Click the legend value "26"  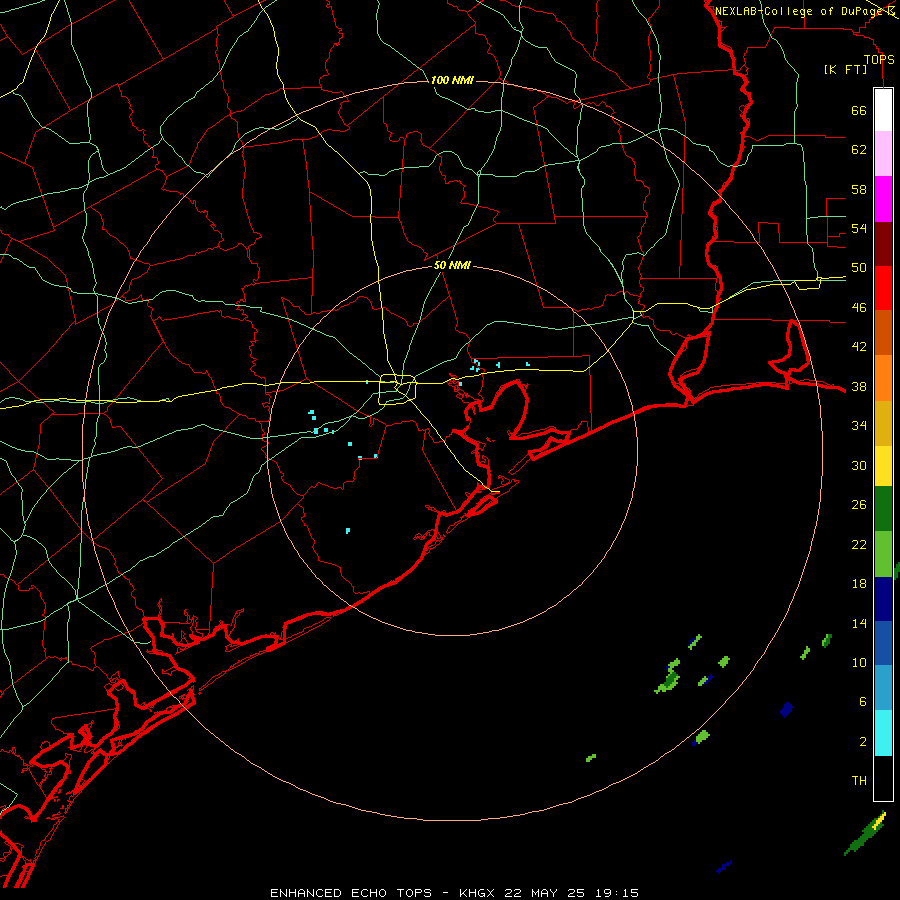(859, 505)
